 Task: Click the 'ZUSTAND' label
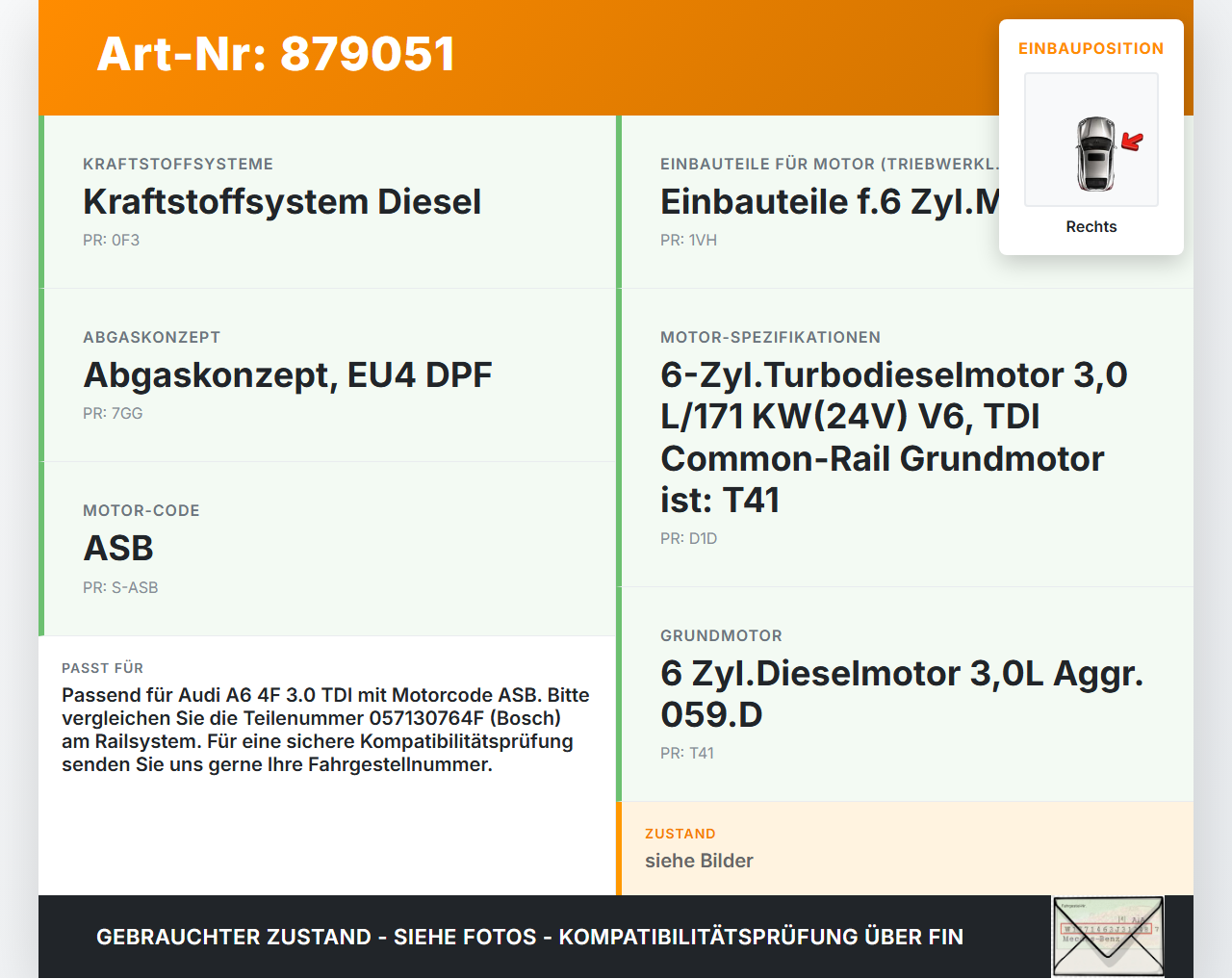click(x=680, y=834)
